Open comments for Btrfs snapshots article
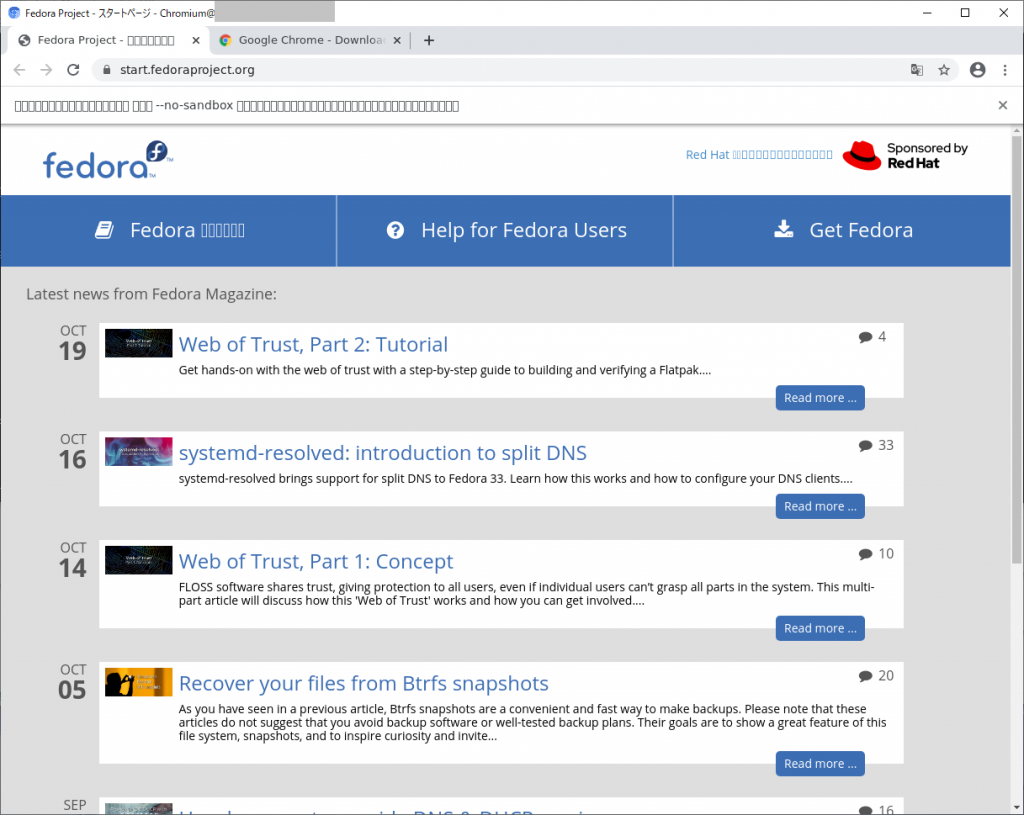1024x815 pixels. click(876, 676)
